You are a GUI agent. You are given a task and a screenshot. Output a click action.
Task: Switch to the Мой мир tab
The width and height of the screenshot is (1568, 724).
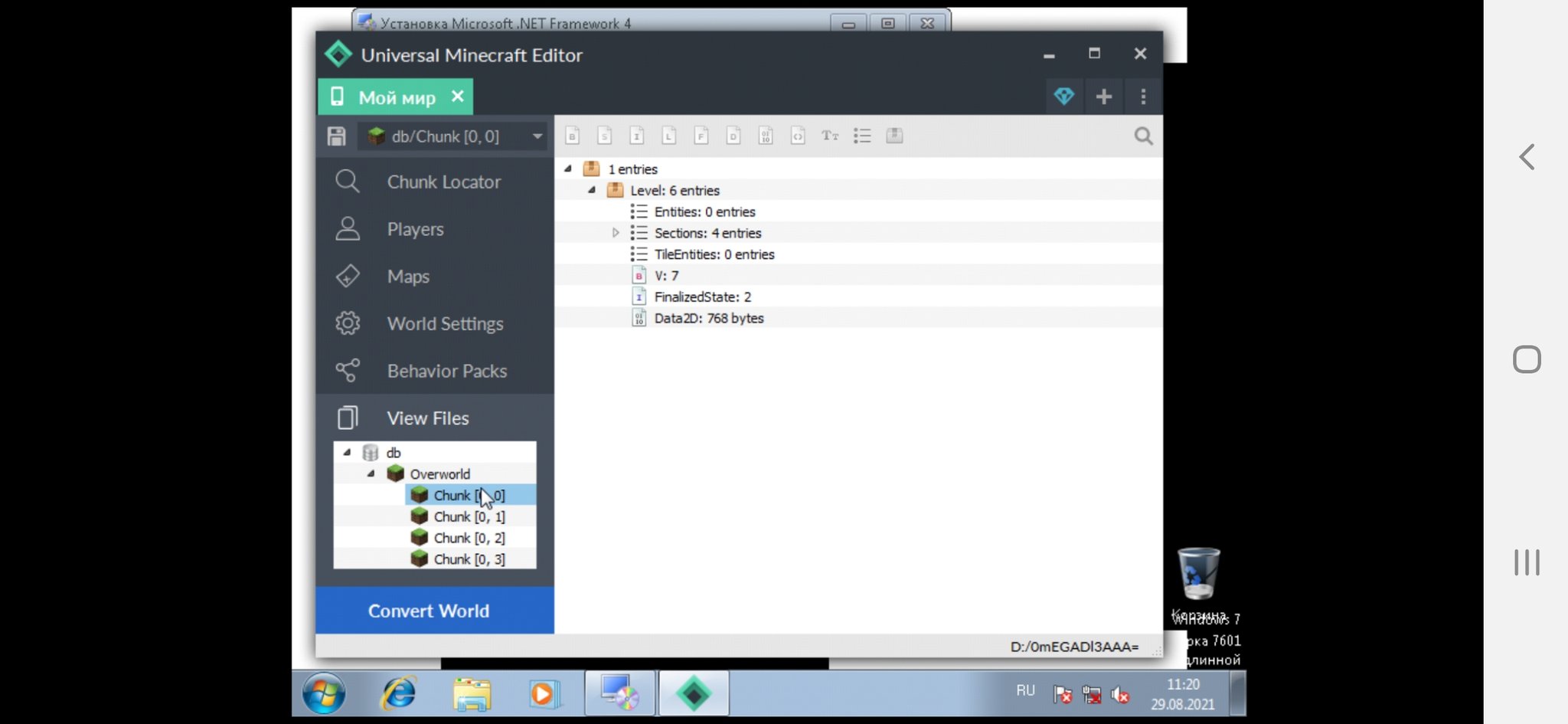click(x=395, y=97)
